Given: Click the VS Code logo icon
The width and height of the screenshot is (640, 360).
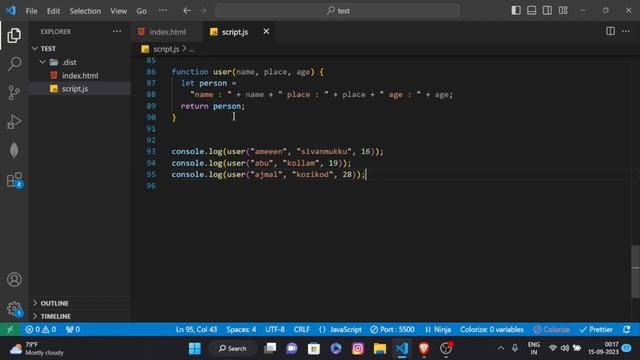Looking at the screenshot, I should click(11, 11).
